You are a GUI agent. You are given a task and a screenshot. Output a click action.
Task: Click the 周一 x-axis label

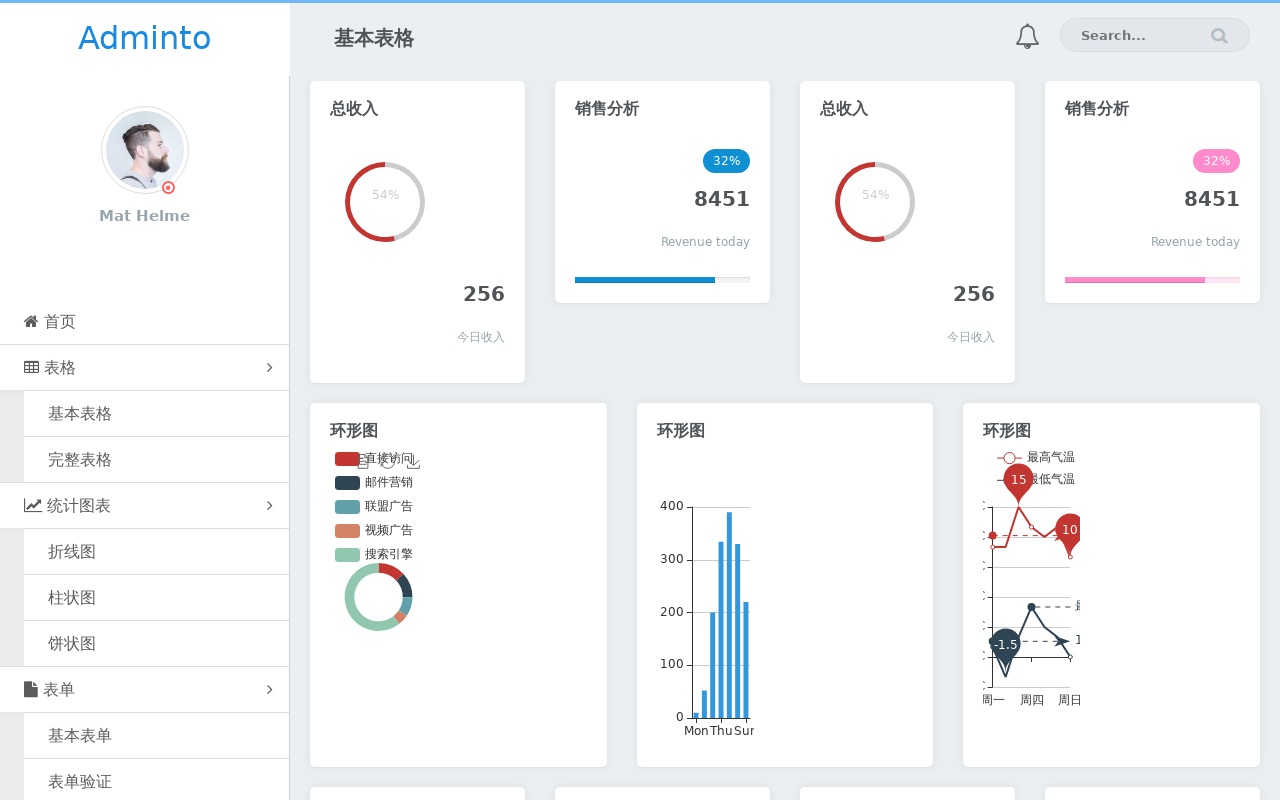click(x=993, y=700)
